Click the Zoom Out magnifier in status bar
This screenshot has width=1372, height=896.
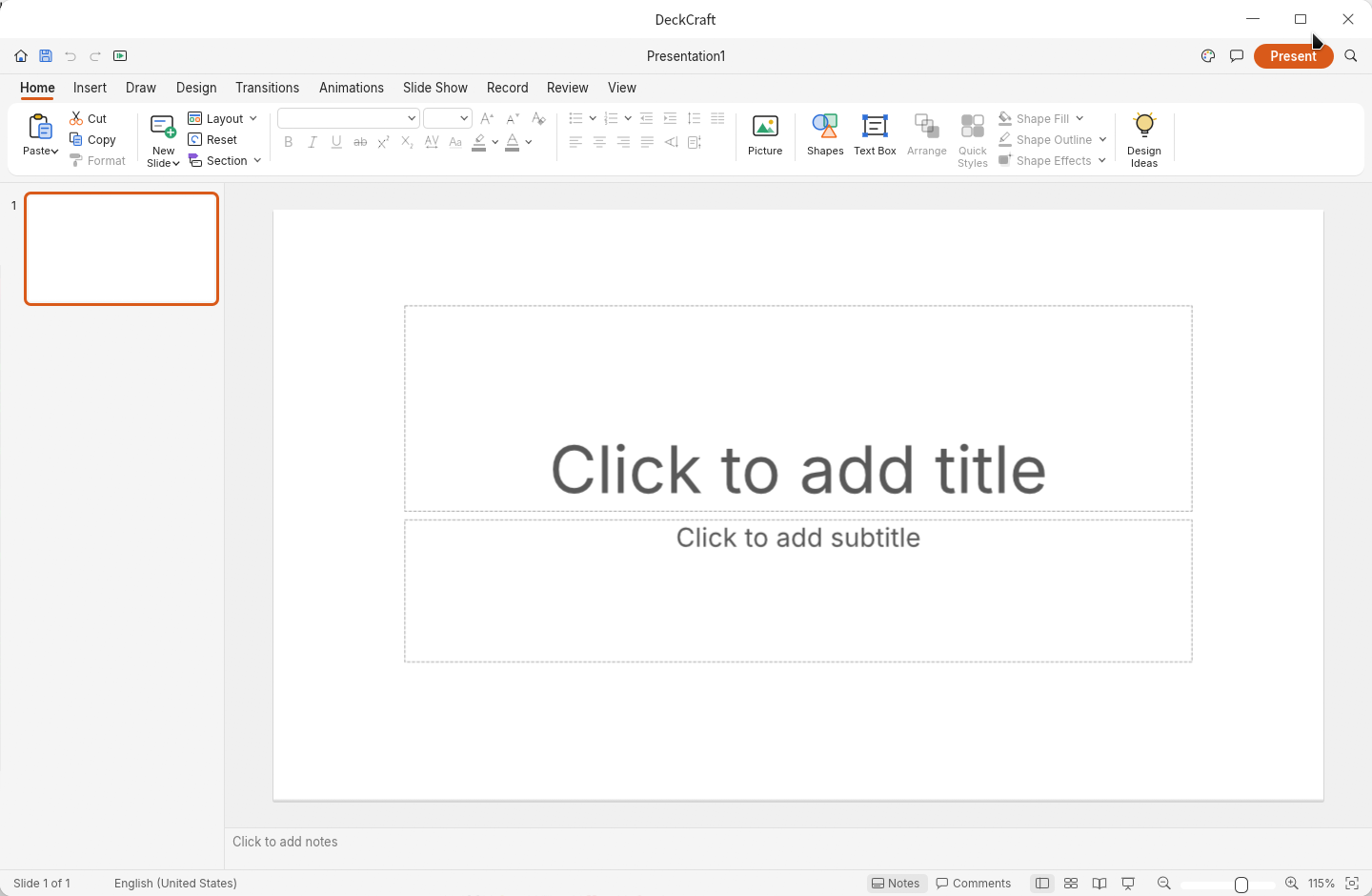tap(1164, 884)
